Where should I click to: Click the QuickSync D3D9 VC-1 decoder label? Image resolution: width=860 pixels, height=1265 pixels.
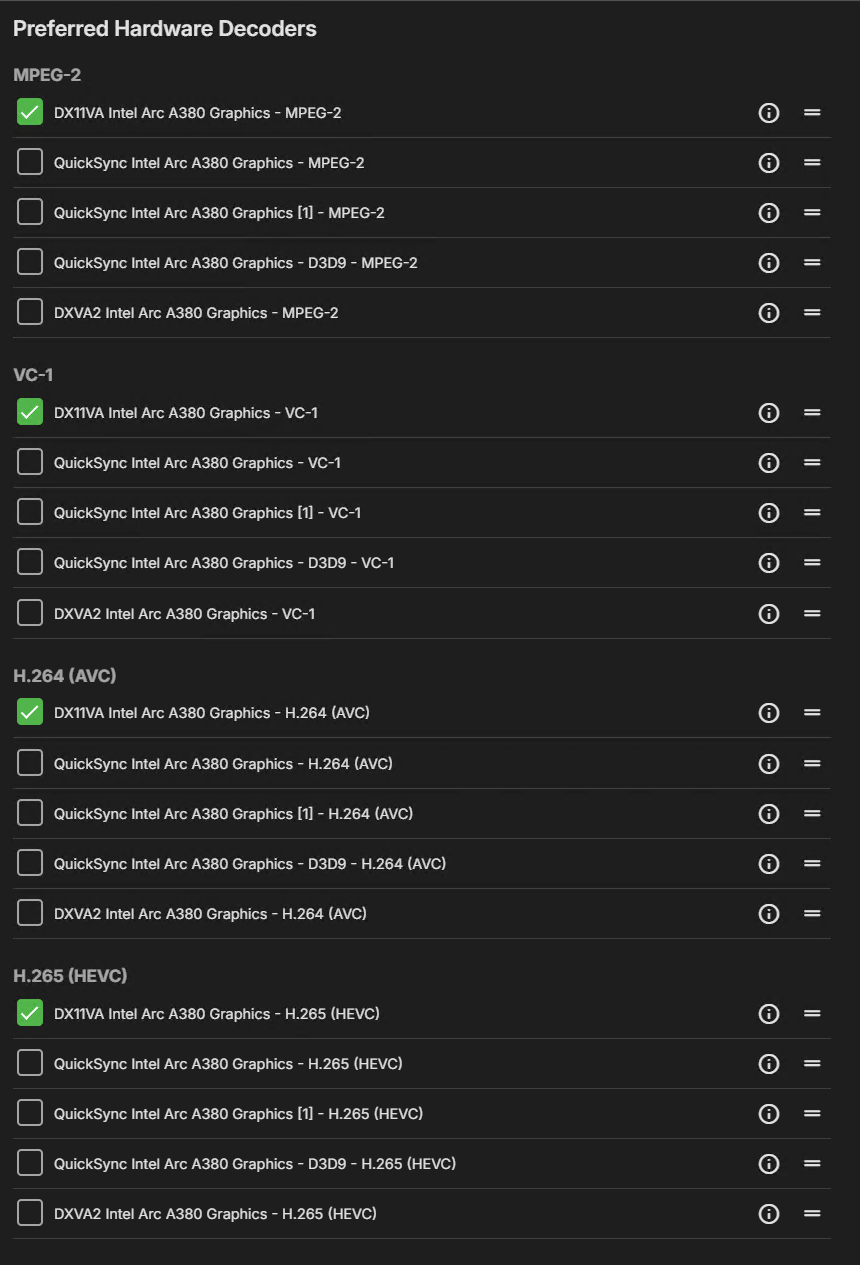224,563
